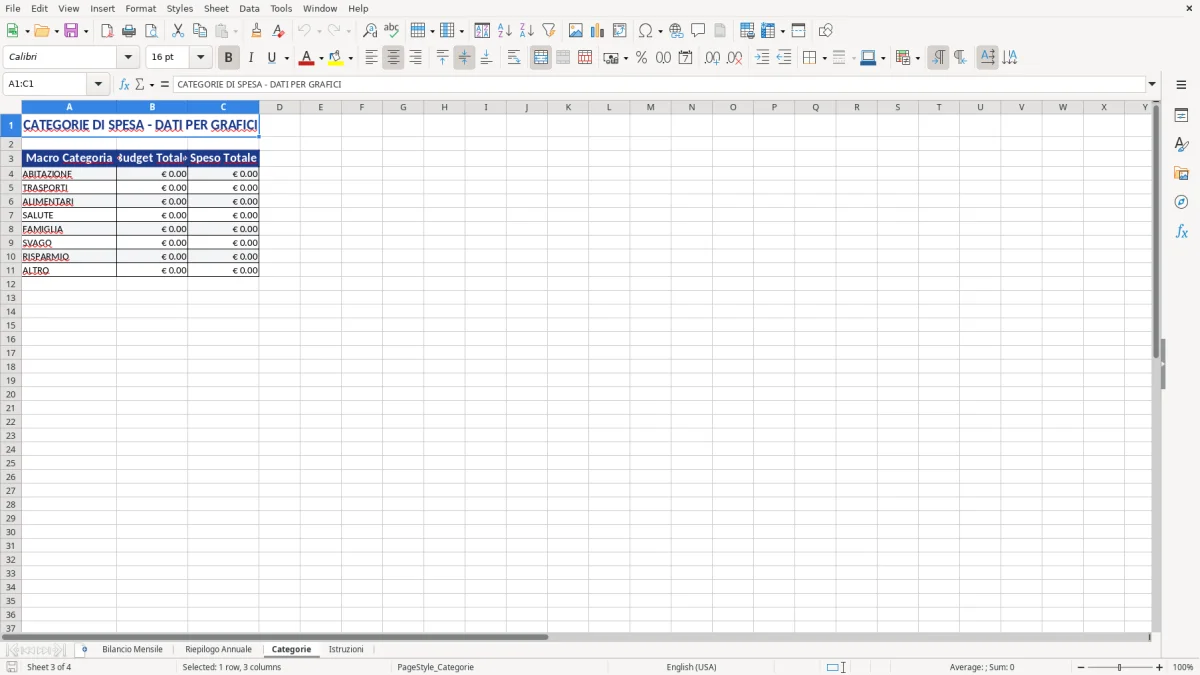
Task: Insert a Comment via toolbar icon
Action: pyautogui.click(x=699, y=31)
